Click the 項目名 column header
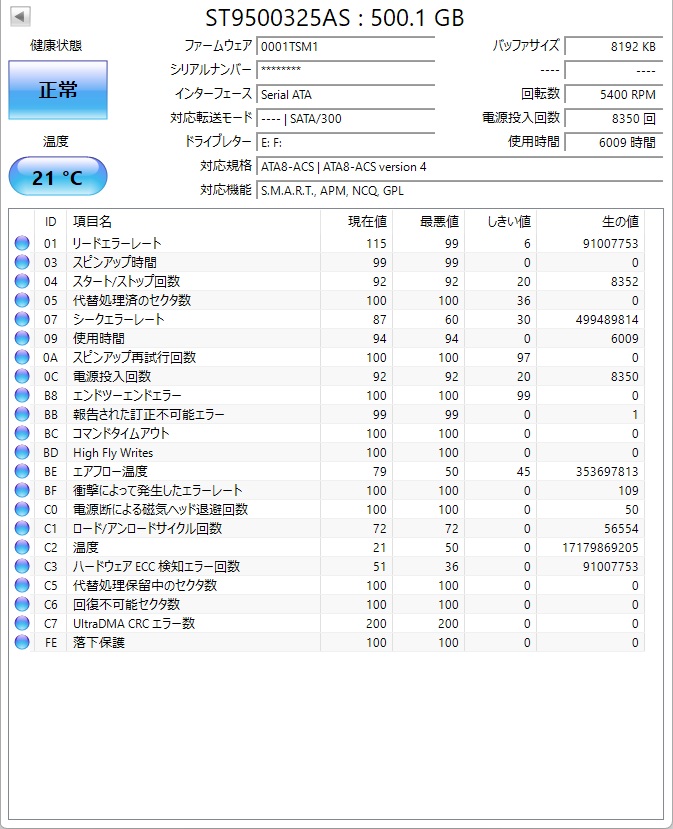 click(x=93, y=221)
